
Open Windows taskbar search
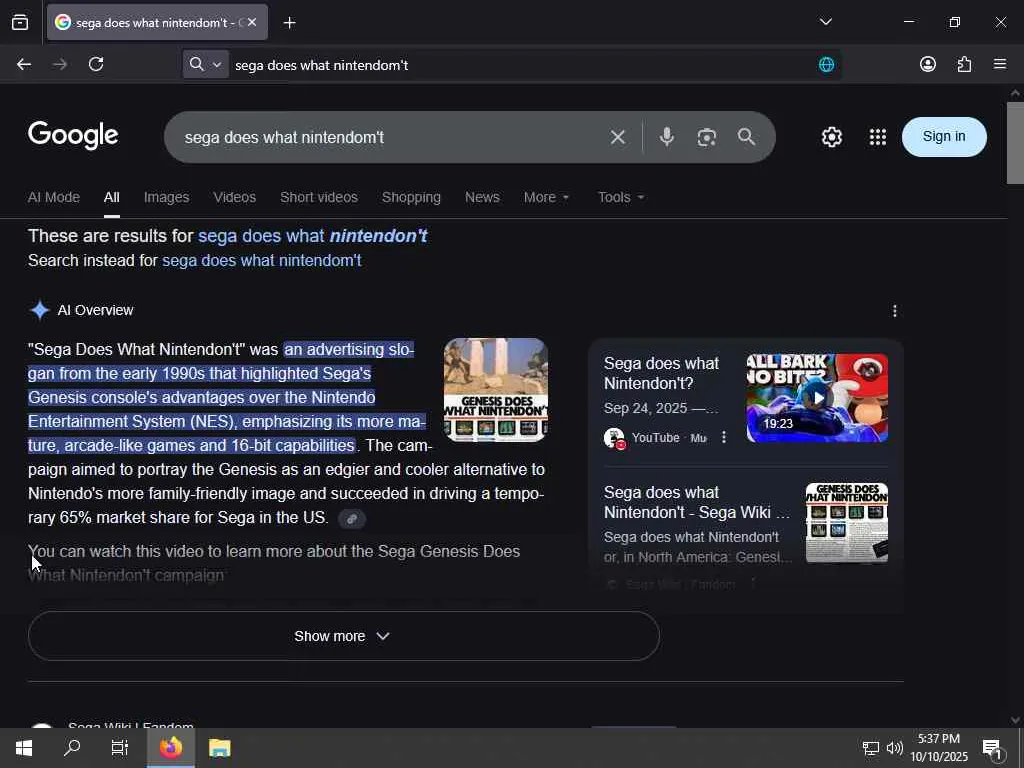72,748
